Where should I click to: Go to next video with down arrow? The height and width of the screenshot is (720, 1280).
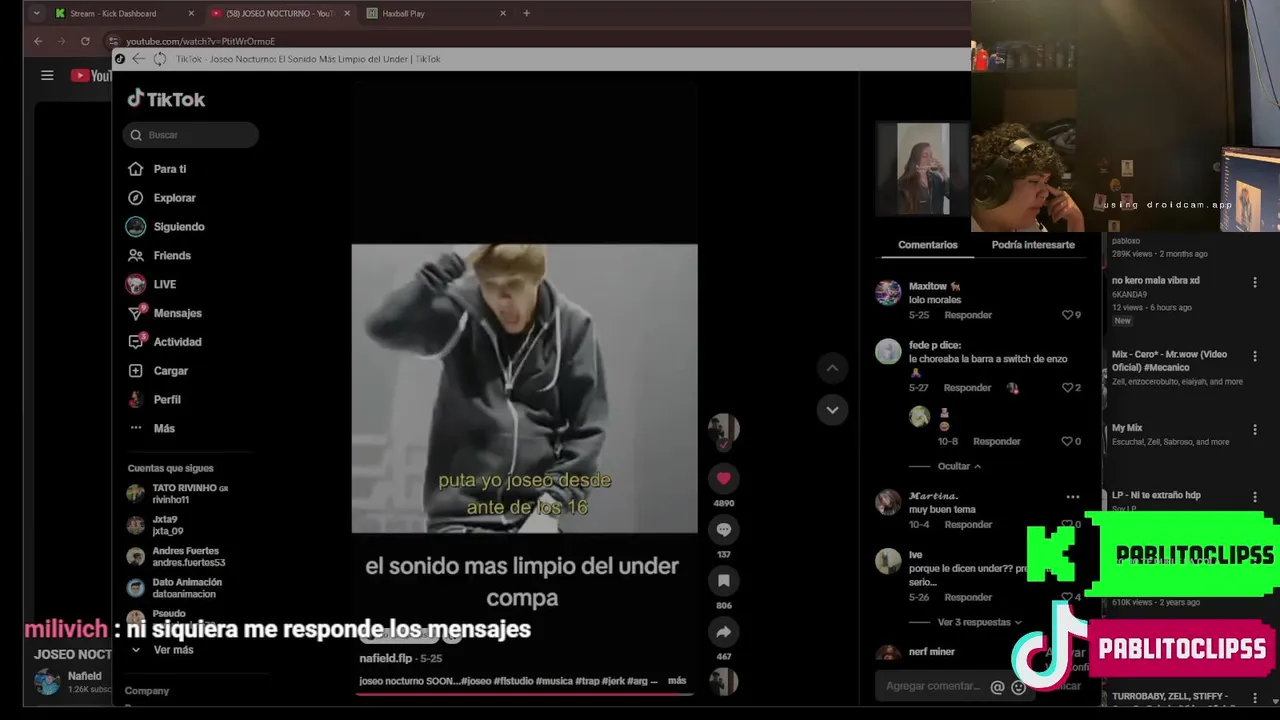click(x=832, y=410)
